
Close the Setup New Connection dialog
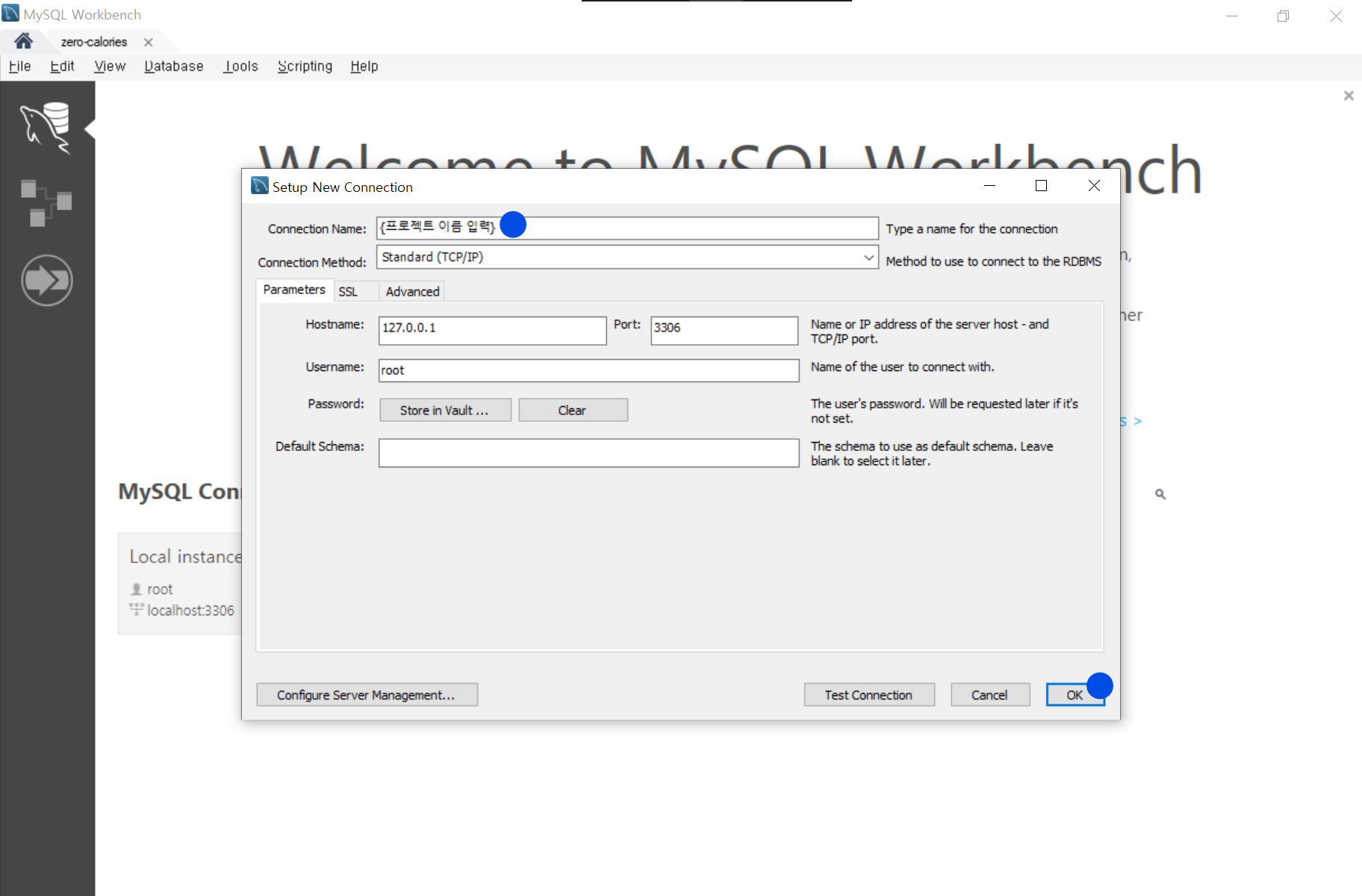coord(1094,186)
